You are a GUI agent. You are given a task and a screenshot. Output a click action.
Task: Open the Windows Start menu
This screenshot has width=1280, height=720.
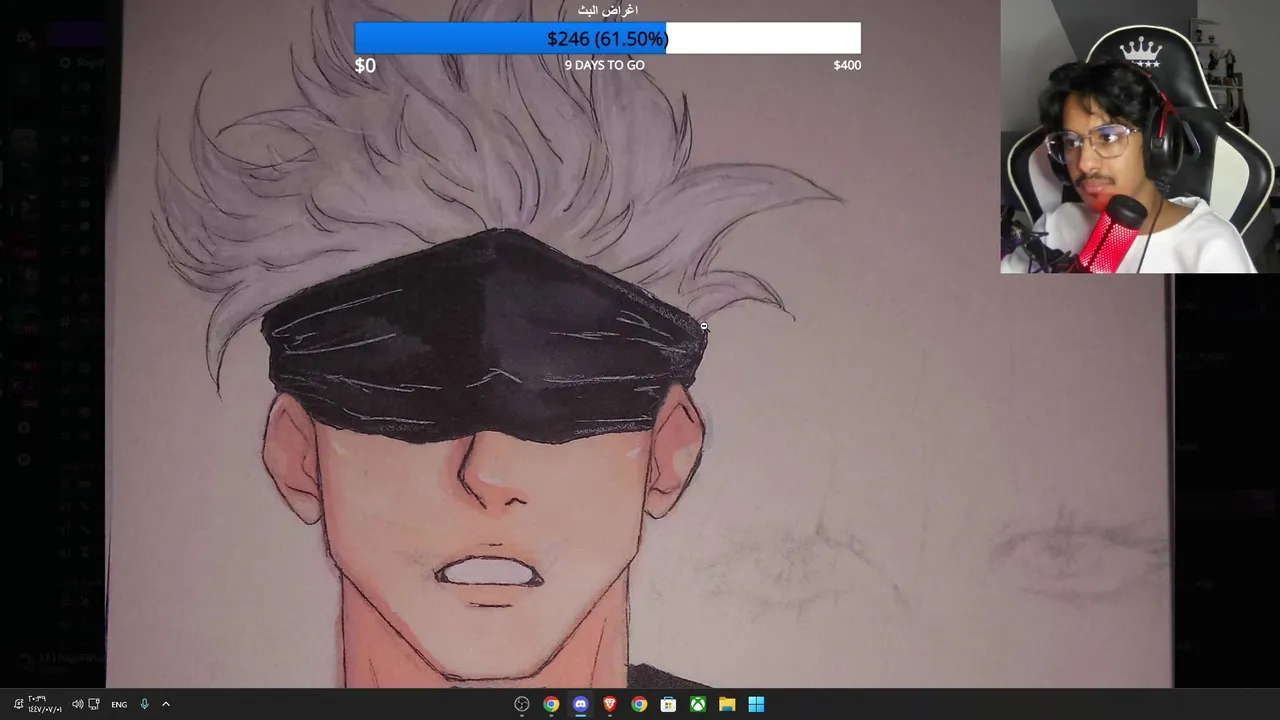(x=756, y=704)
